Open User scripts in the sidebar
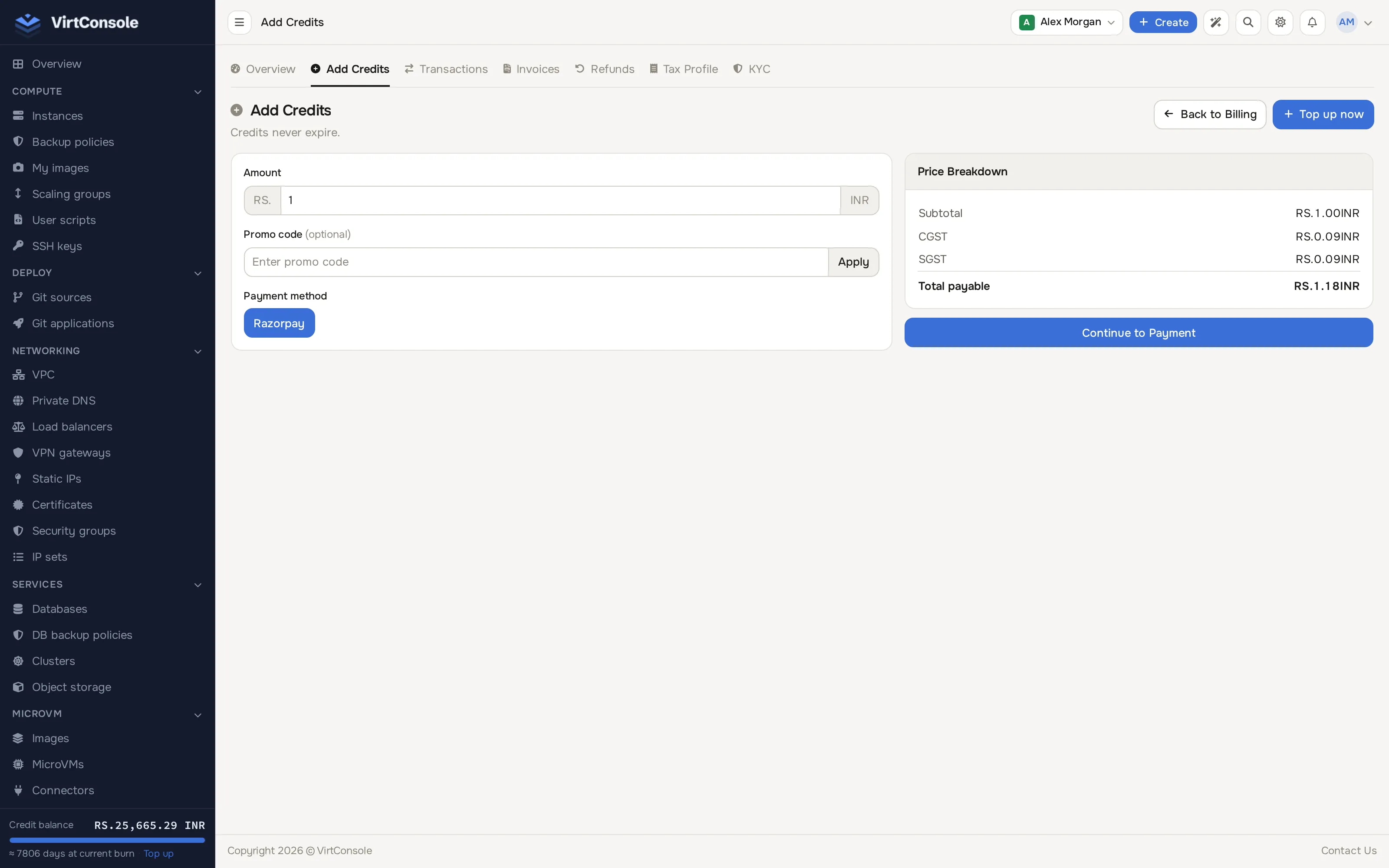Screen dimensions: 1389x868 (107, 220)
